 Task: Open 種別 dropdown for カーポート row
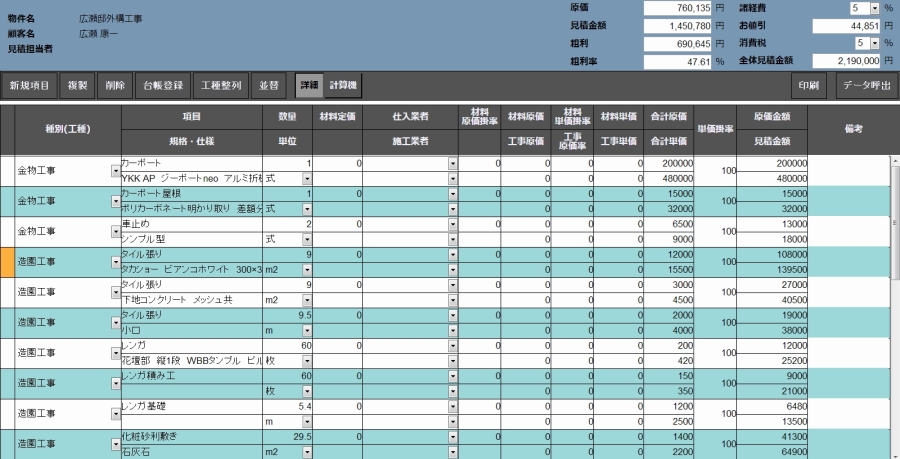click(116, 171)
